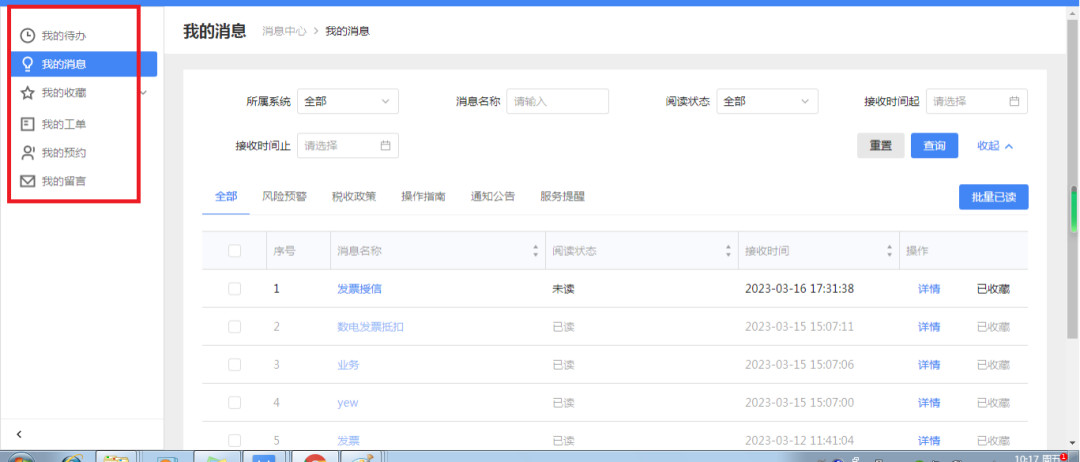Tick the select-all checkbox in table header
The height and width of the screenshot is (462, 1080).
click(234, 251)
